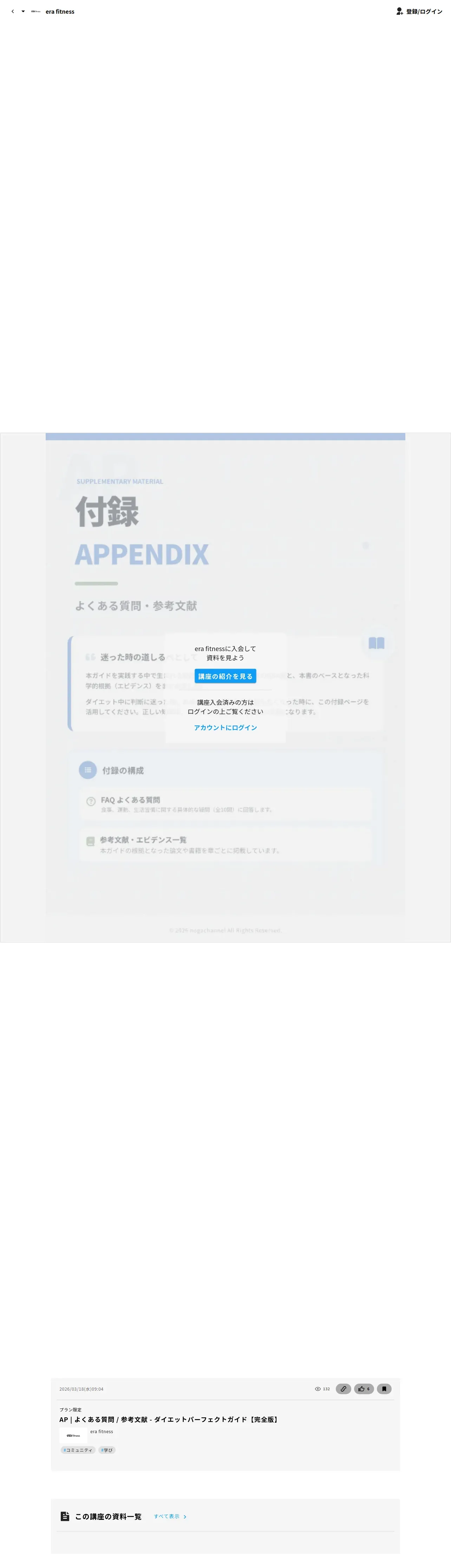Open the era fitness thumbnail under the title
Image resolution: width=451 pixels, height=1568 pixels.
[73, 1435]
